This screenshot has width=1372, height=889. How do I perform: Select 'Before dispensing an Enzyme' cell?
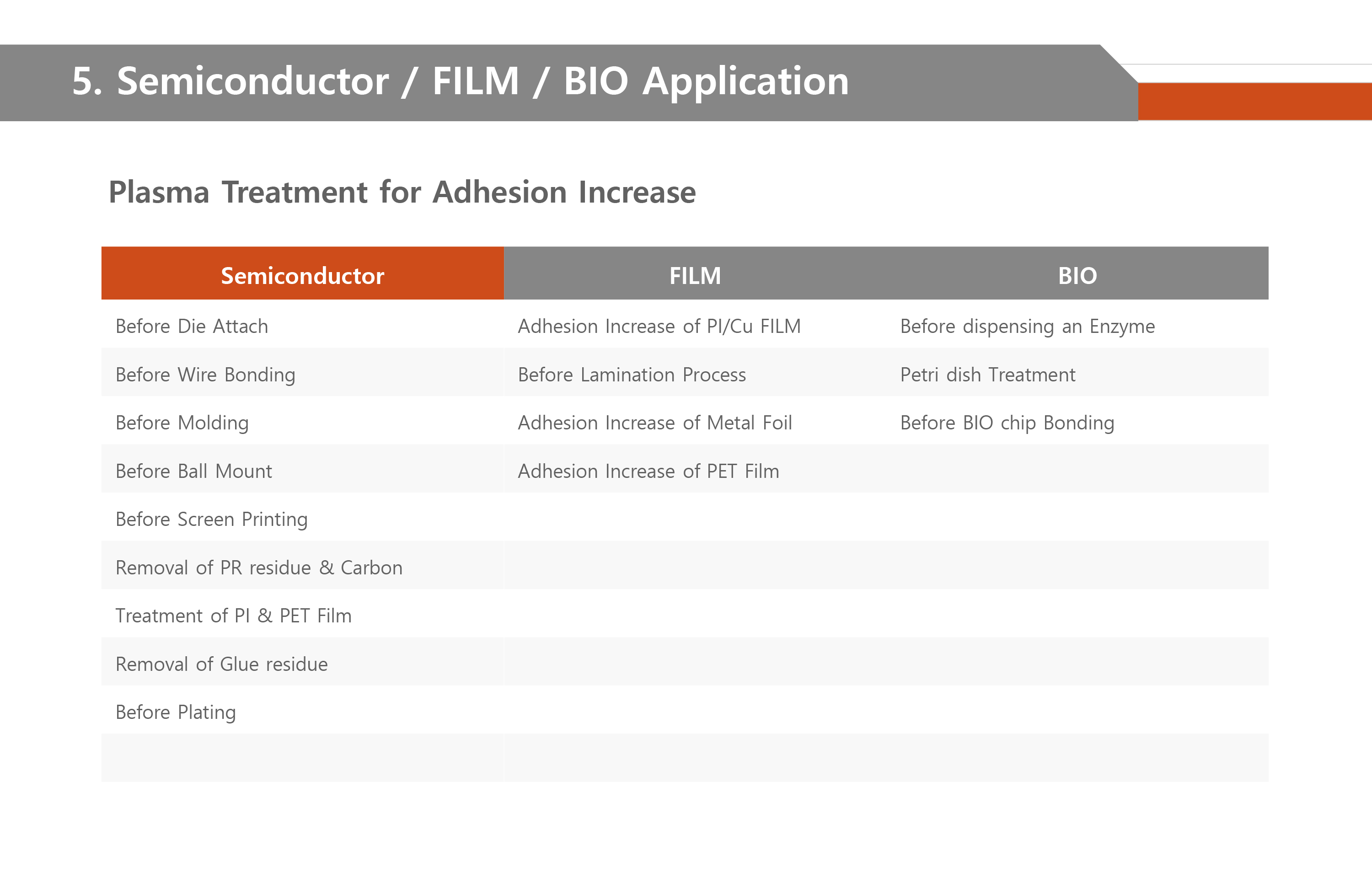click(1027, 327)
